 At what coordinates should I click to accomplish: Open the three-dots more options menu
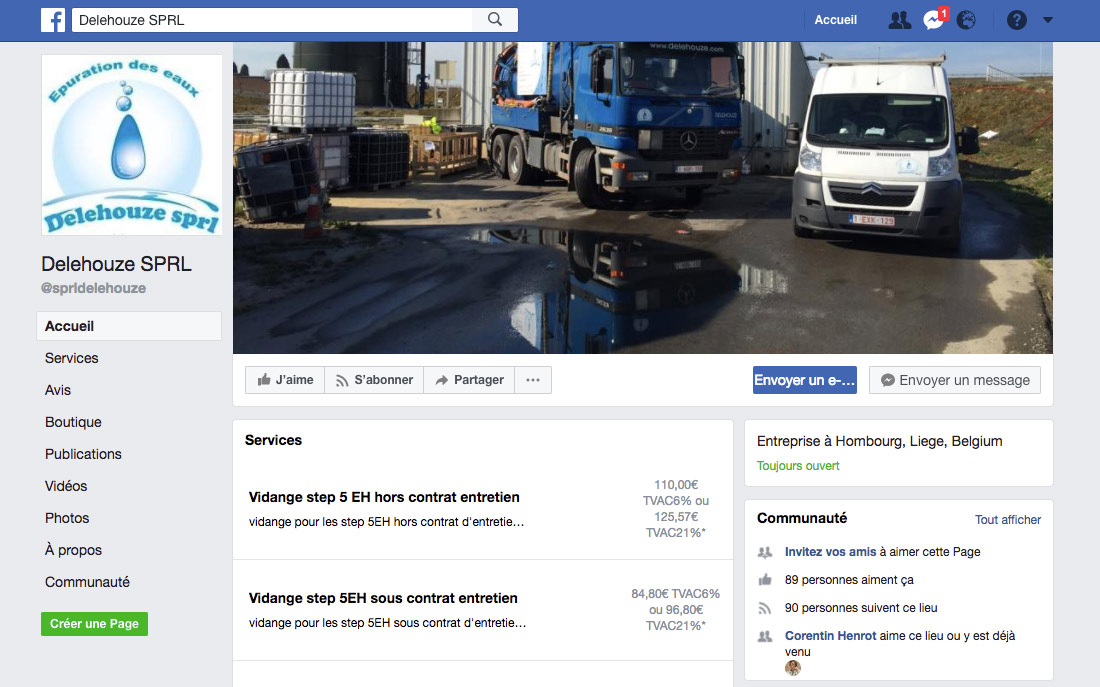(533, 380)
